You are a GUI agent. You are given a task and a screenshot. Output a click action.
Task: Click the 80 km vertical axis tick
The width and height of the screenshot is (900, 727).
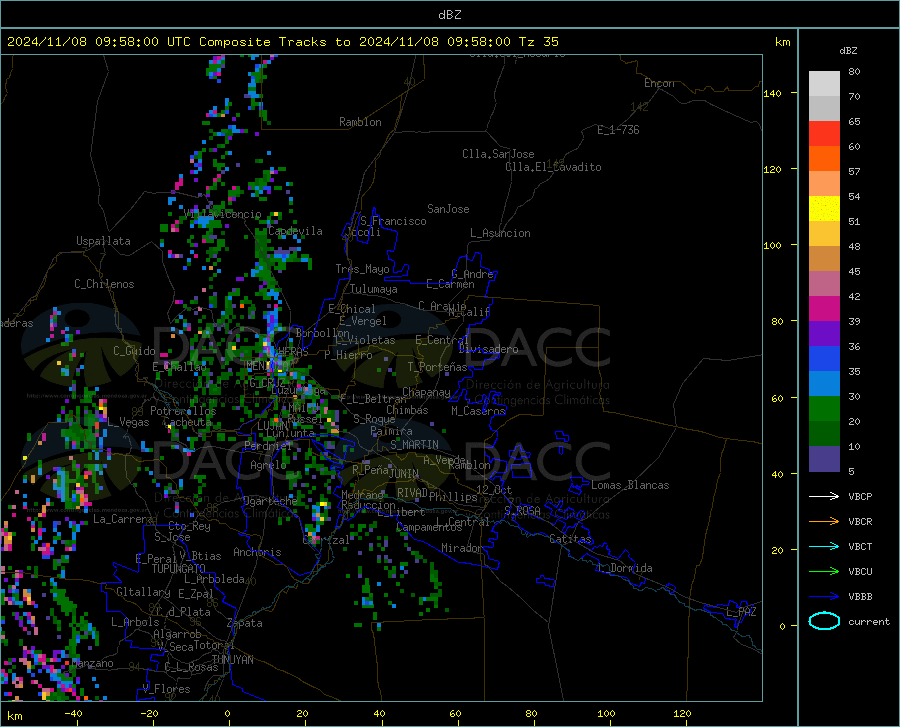click(x=776, y=321)
